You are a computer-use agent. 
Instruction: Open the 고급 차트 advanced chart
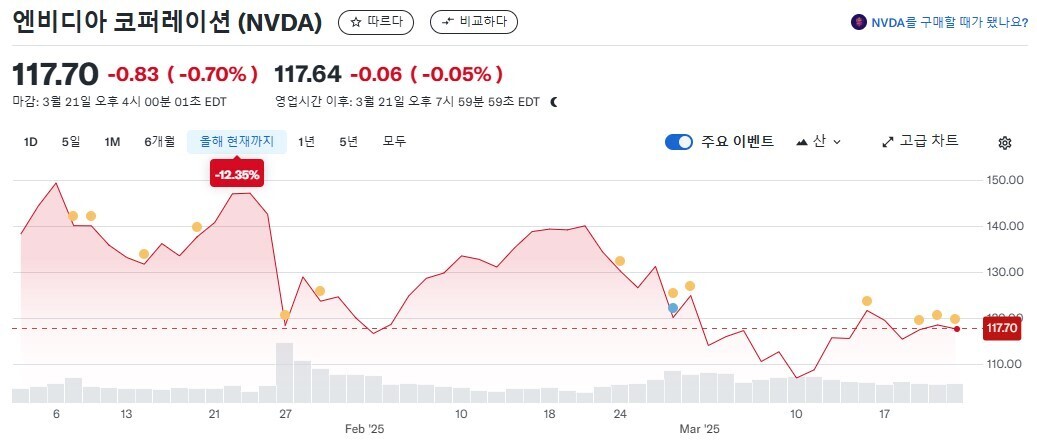point(920,142)
